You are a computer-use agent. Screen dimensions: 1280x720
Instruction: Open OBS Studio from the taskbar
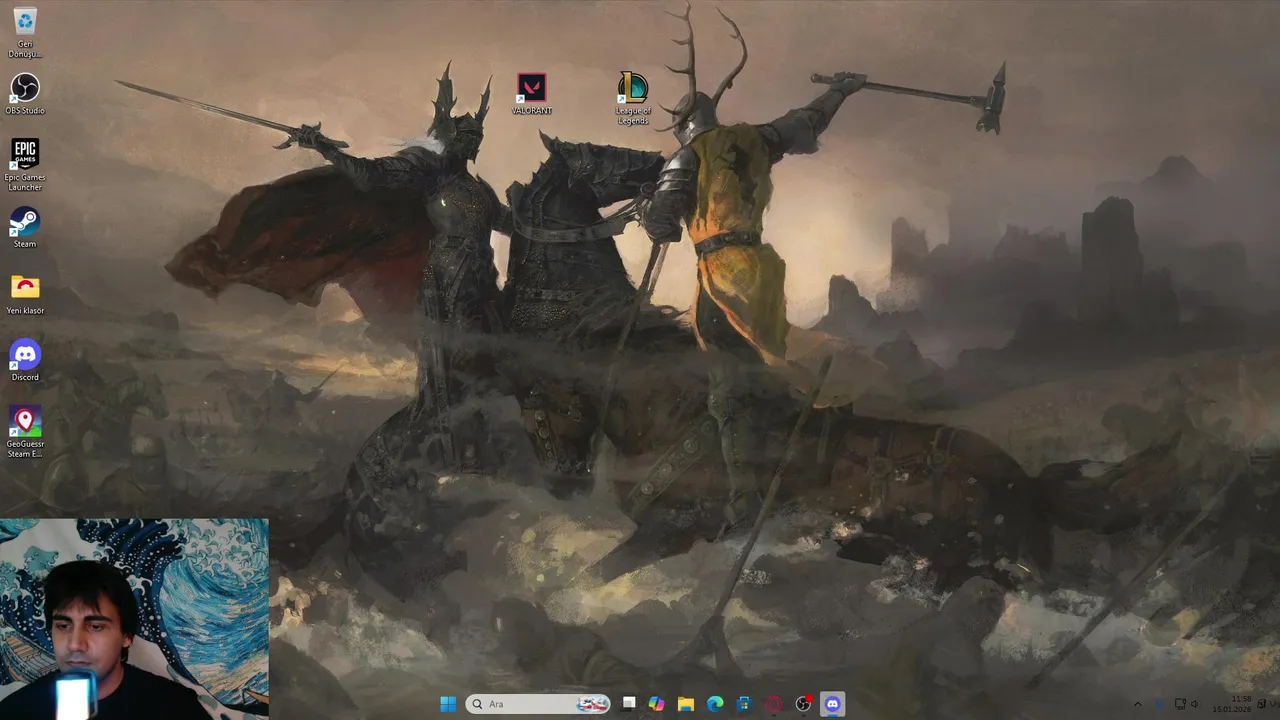click(x=803, y=704)
